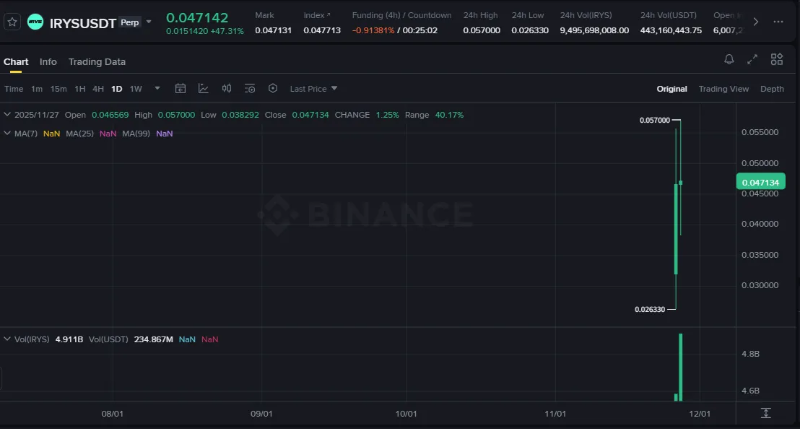The width and height of the screenshot is (800, 429).
Task: Click the Range 40.17% value
Action: [449, 115]
